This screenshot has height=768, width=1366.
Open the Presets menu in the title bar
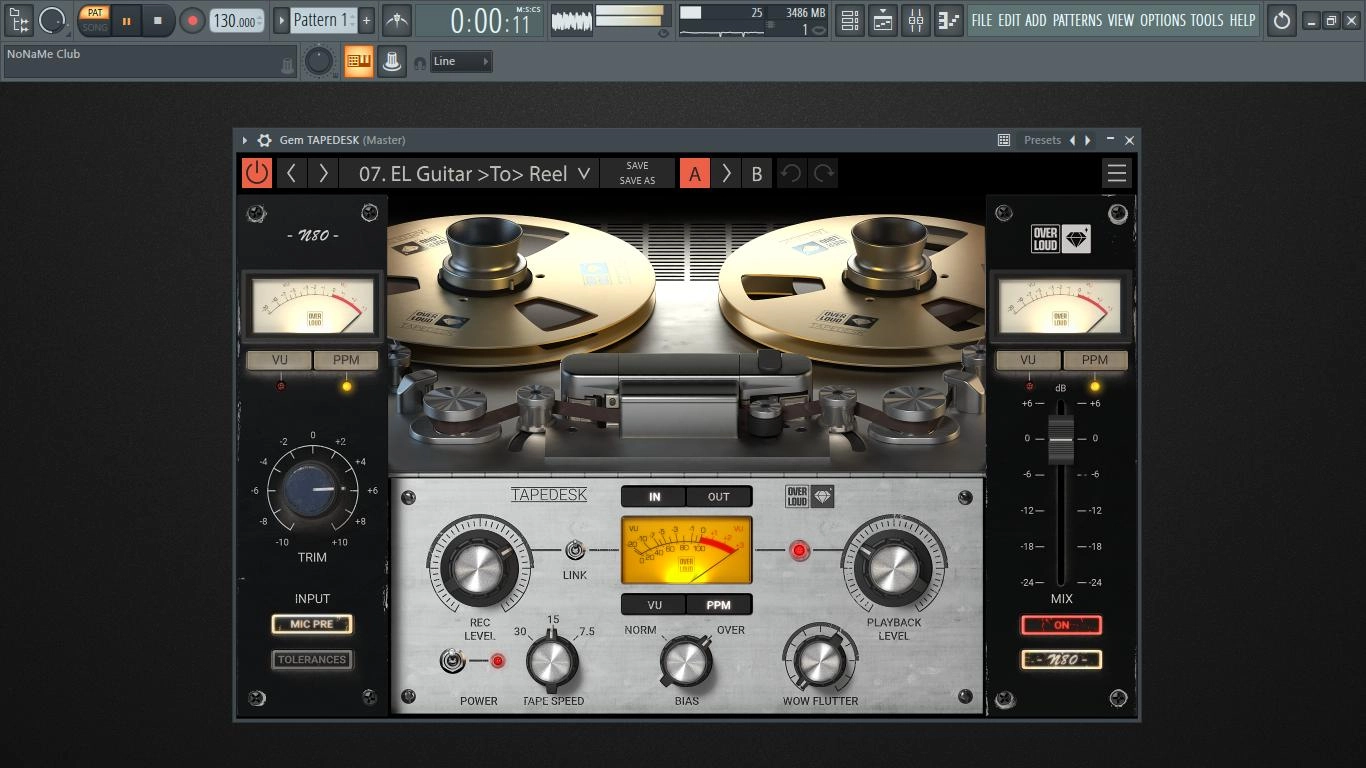coord(1042,140)
